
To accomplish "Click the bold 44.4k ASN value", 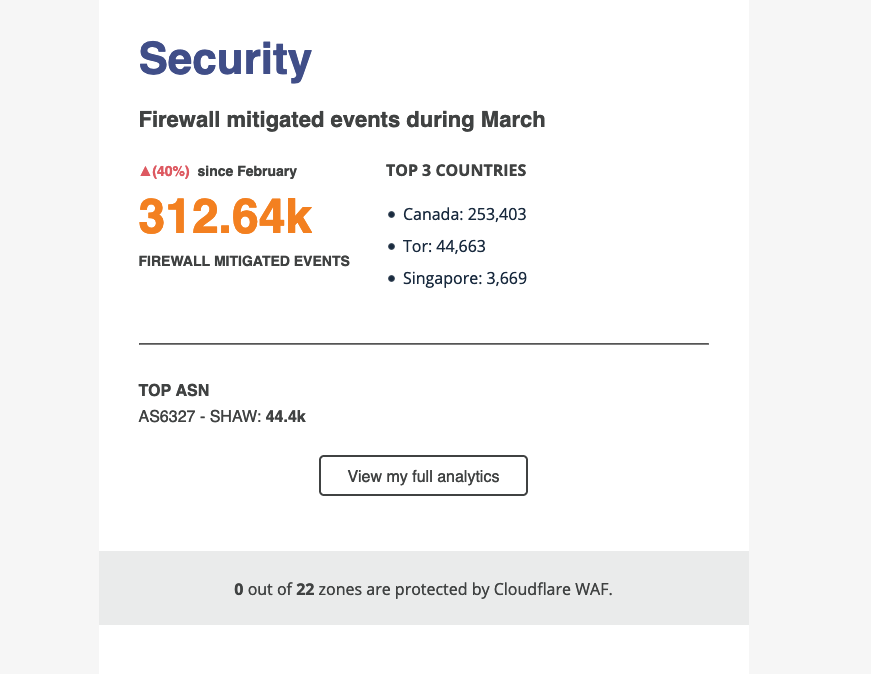I will 286,416.
